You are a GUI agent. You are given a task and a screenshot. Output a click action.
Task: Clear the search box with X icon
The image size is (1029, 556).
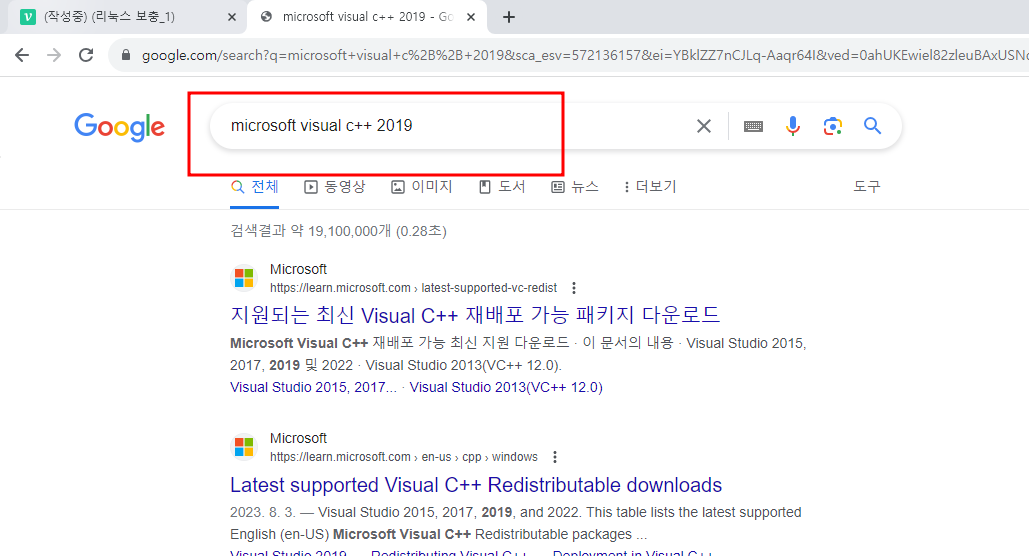[x=704, y=126]
